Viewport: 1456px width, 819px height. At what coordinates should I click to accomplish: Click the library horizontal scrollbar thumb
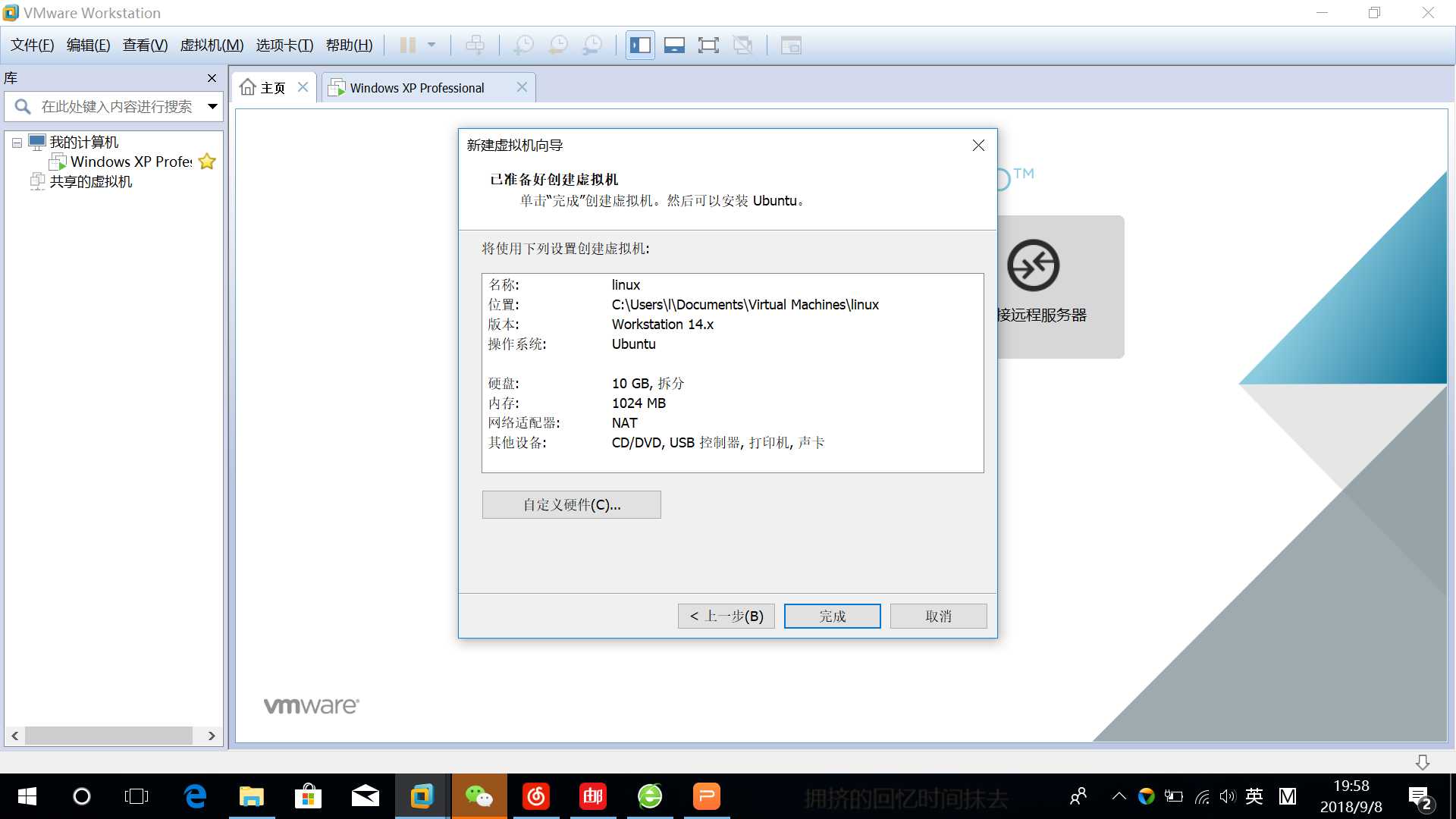(108, 736)
